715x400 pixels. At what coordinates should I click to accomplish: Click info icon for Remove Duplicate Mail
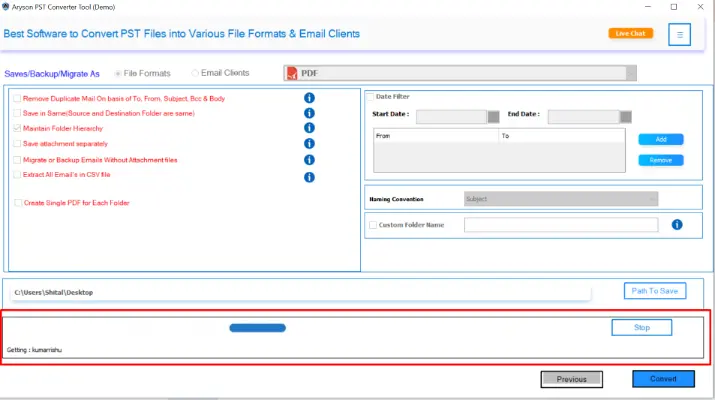[309, 98]
